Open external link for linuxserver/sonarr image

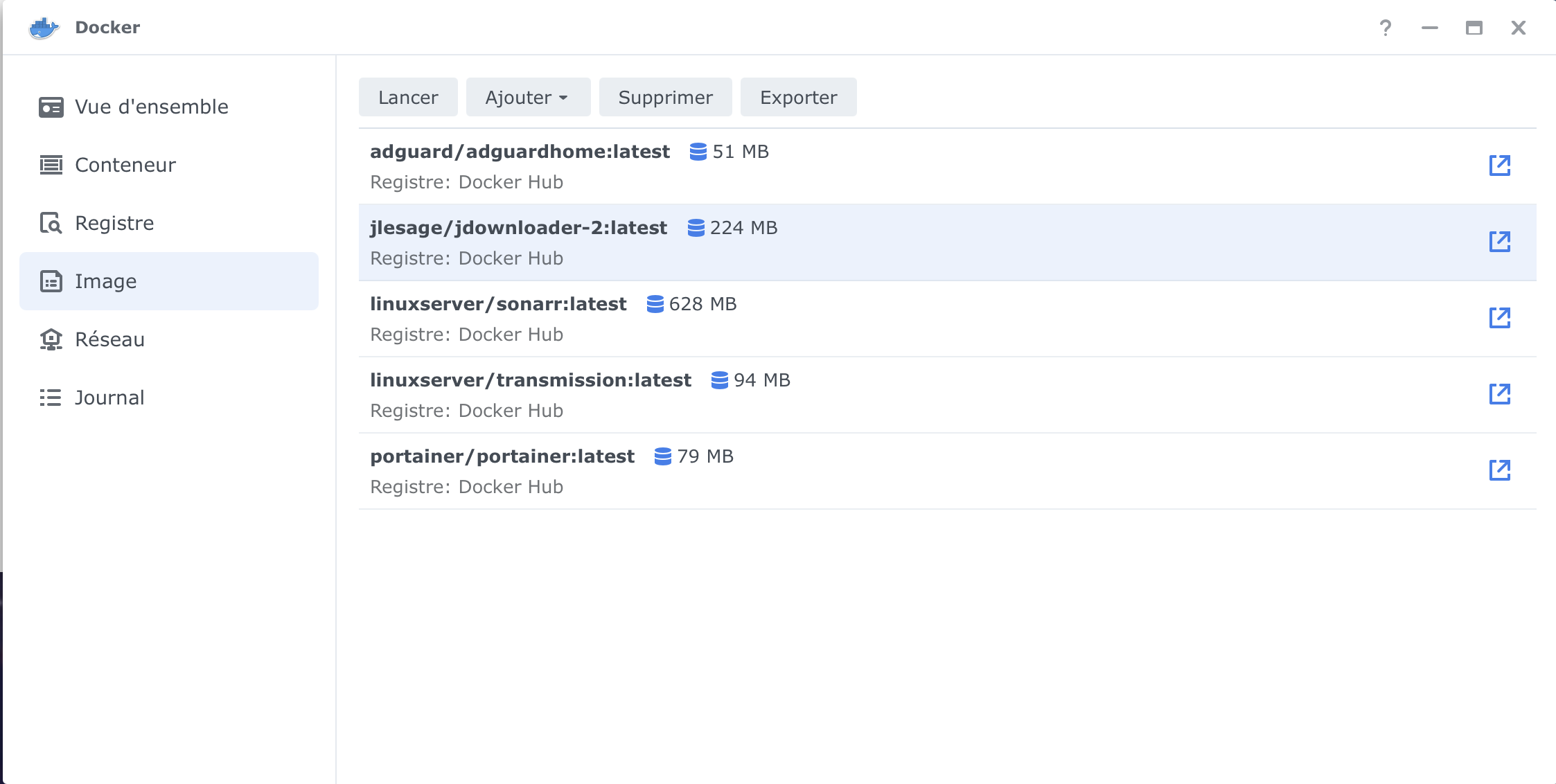point(1499,318)
